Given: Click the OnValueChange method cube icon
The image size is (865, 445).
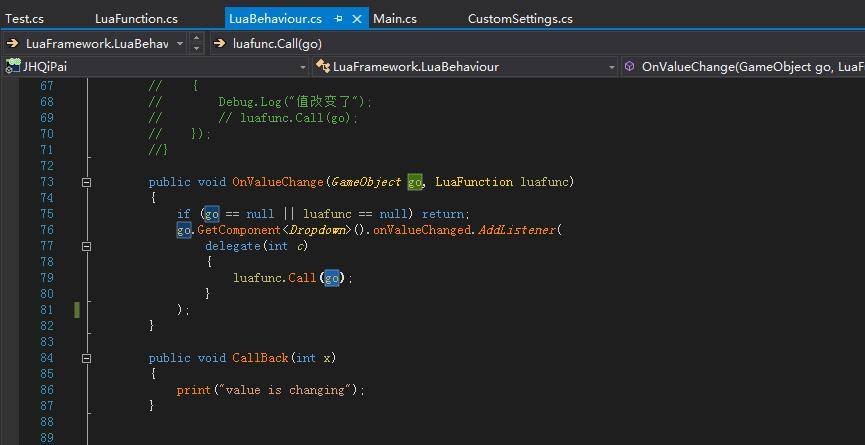Looking at the screenshot, I should [629, 67].
